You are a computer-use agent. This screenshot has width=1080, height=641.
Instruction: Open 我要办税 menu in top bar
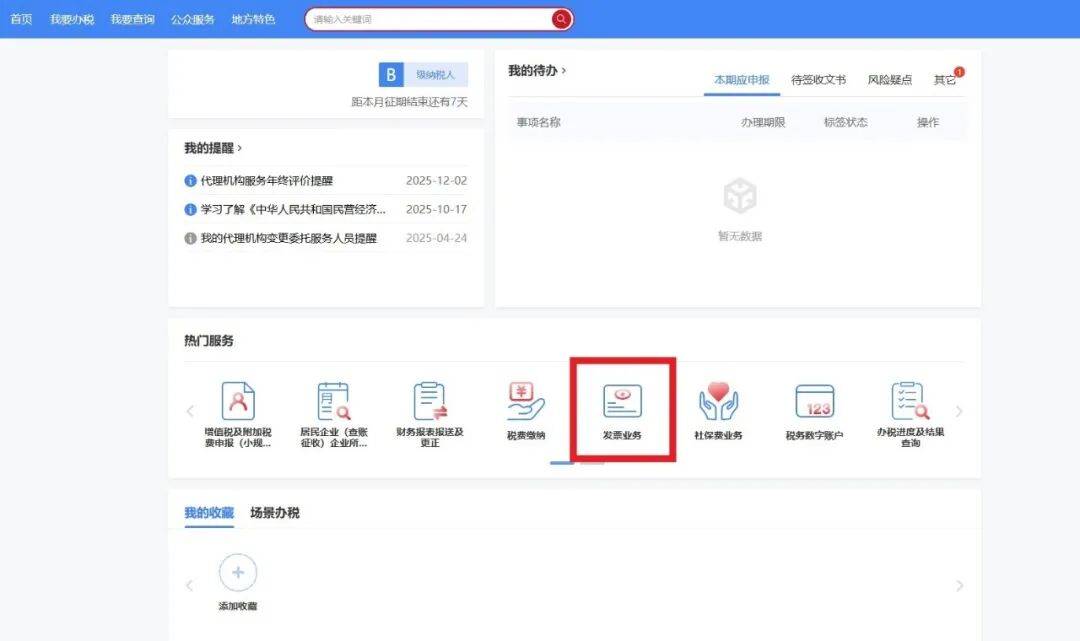pos(72,19)
